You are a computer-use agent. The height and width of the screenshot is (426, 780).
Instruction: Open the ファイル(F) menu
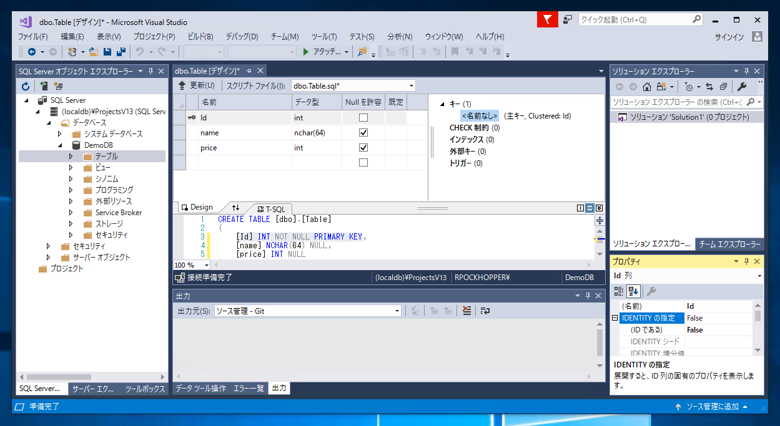(33, 37)
